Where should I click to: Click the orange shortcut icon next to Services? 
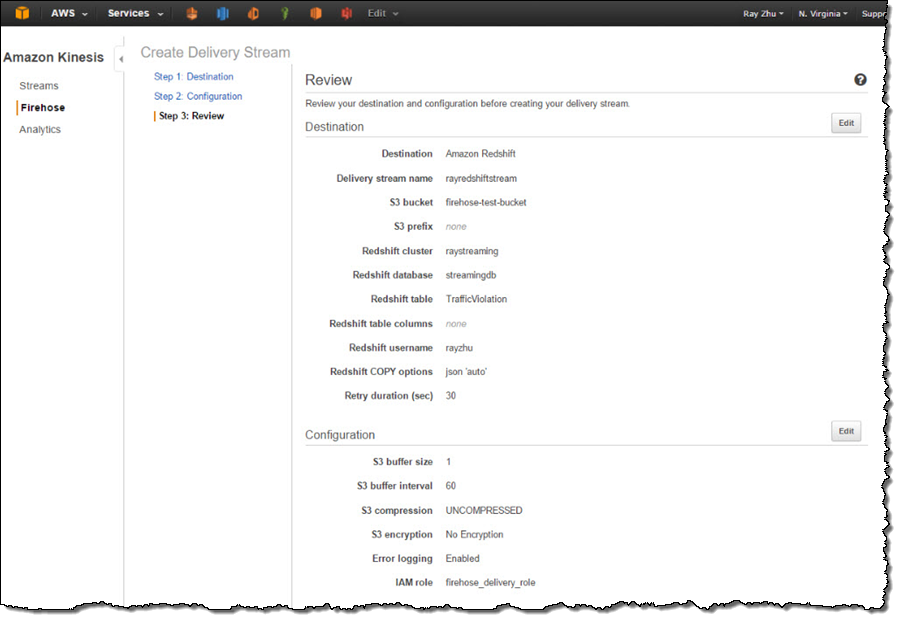point(192,13)
